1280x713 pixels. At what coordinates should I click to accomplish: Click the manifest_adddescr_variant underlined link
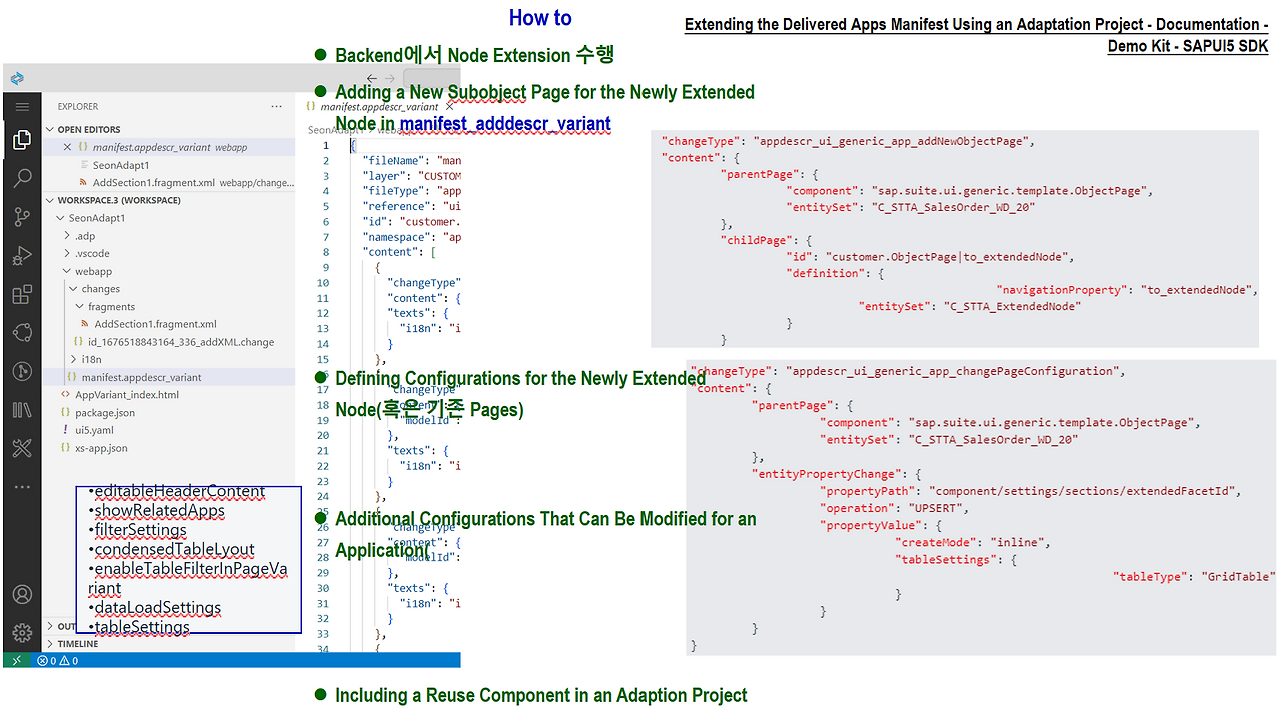504,123
